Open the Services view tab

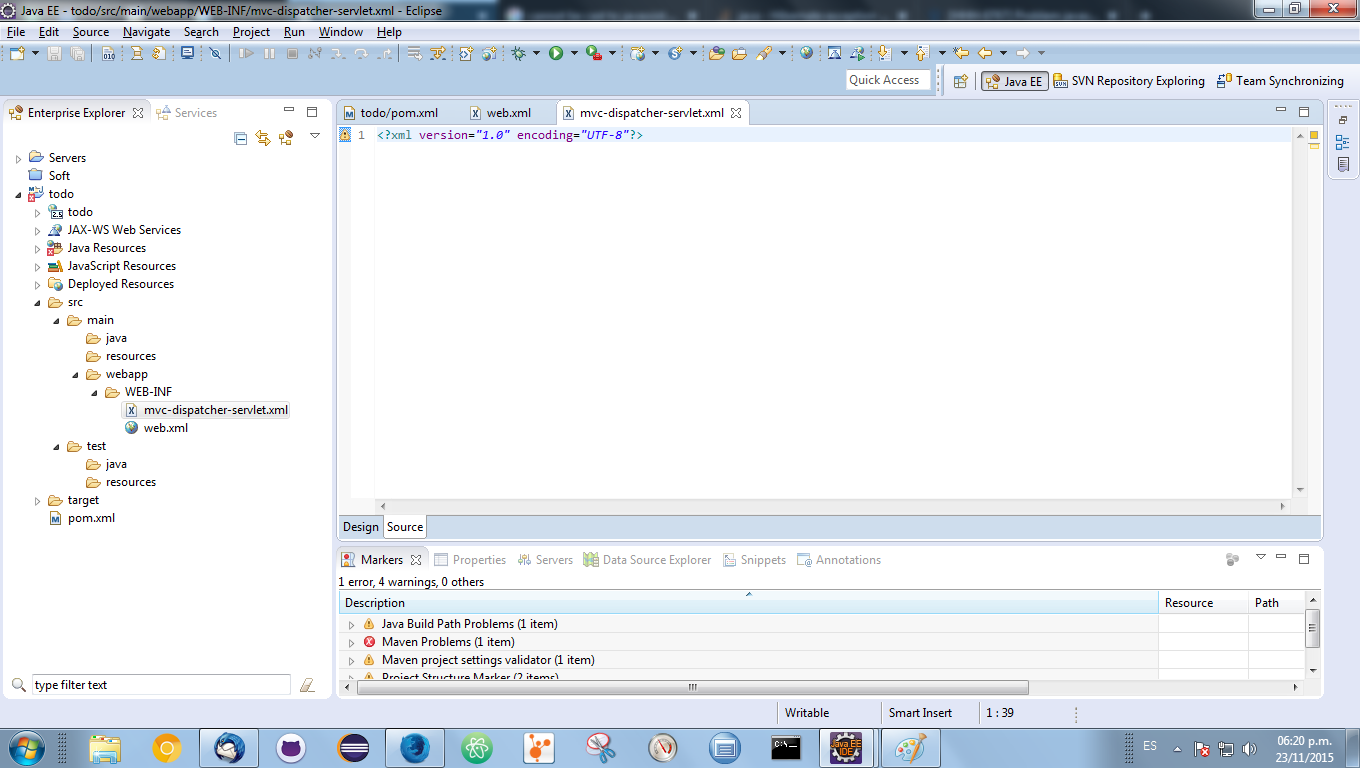pos(187,113)
